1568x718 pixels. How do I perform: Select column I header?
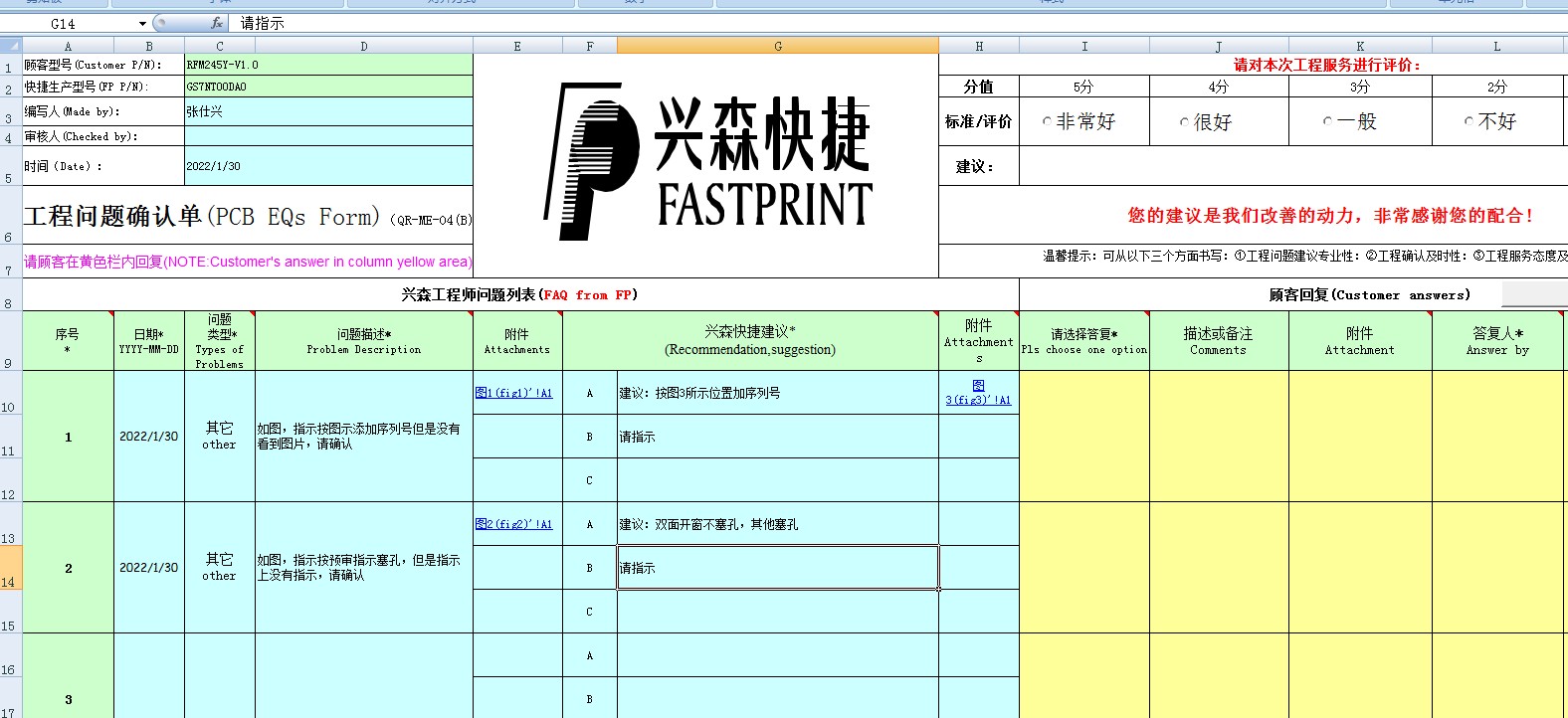click(1084, 46)
